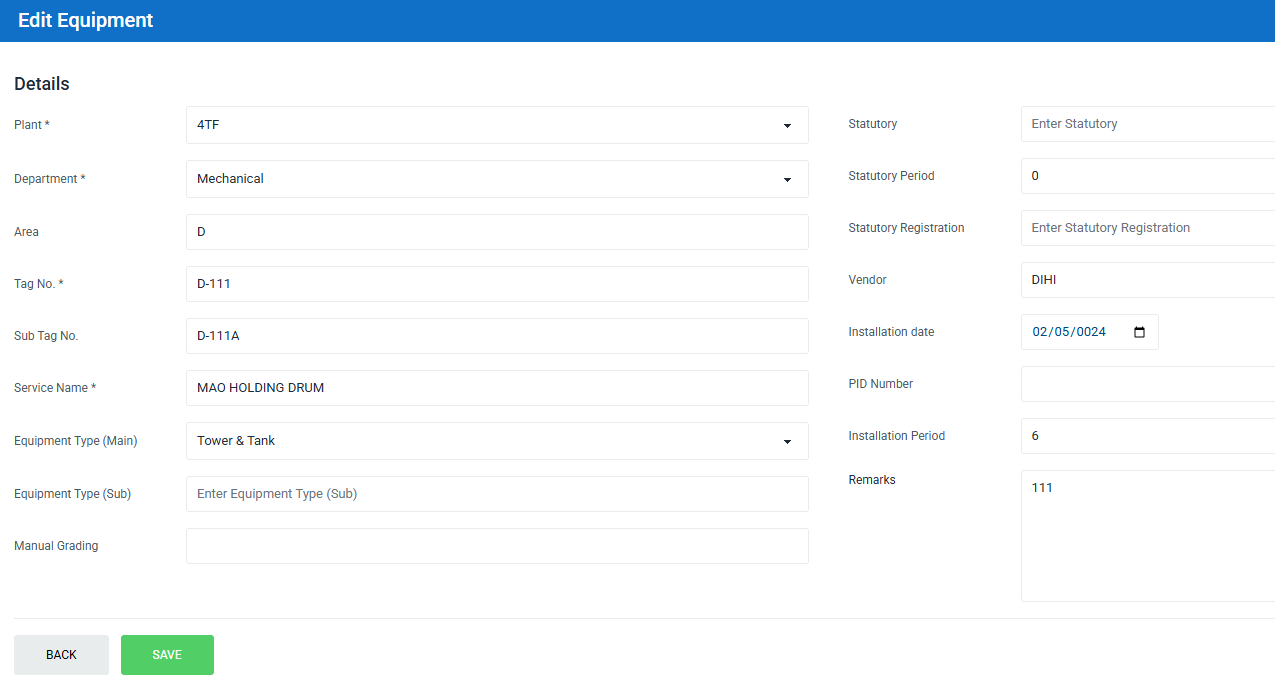Open the Department dropdown showing Mechanical

(x=497, y=179)
